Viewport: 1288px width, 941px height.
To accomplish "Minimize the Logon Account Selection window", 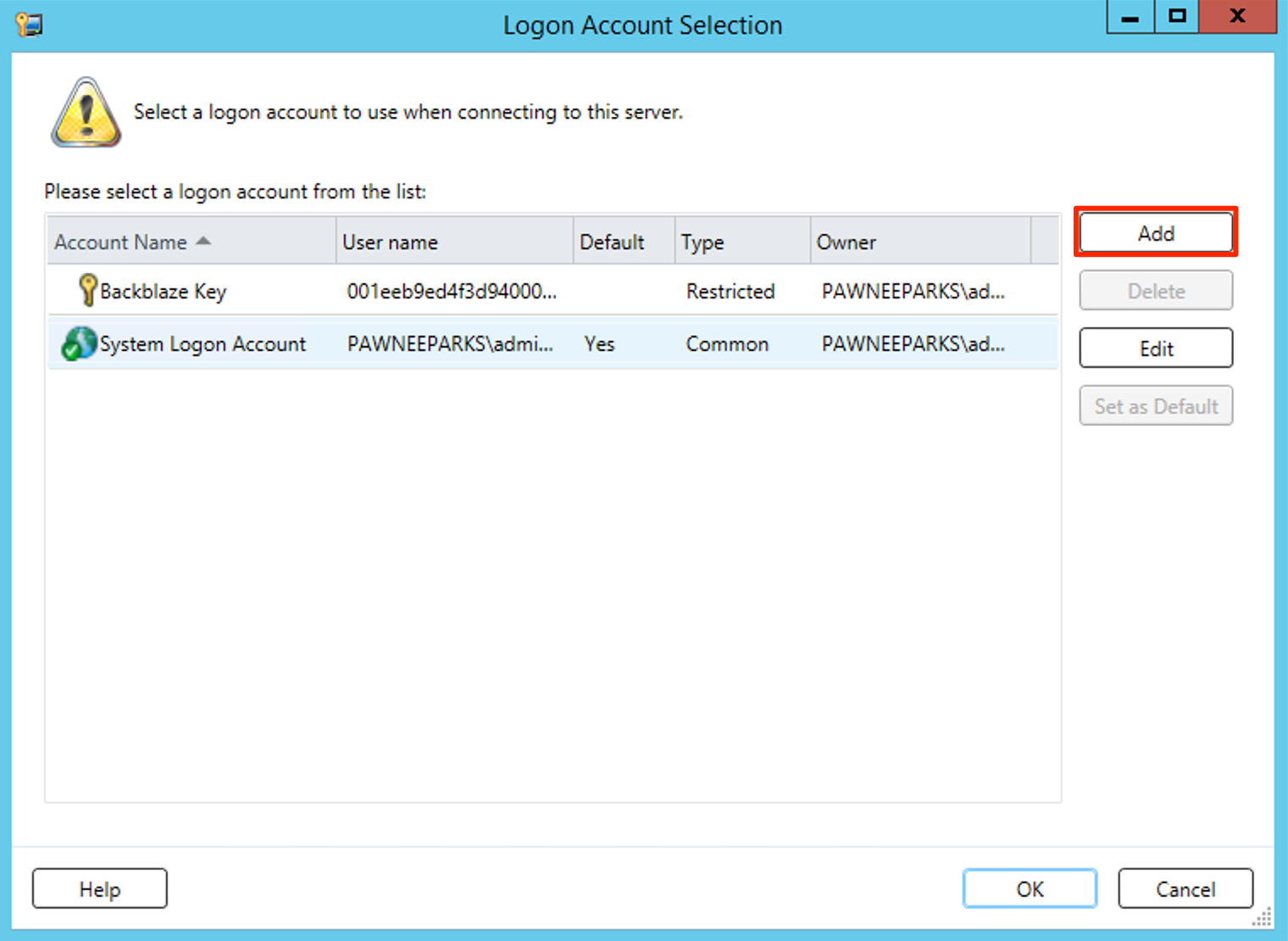I will tap(1130, 16).
